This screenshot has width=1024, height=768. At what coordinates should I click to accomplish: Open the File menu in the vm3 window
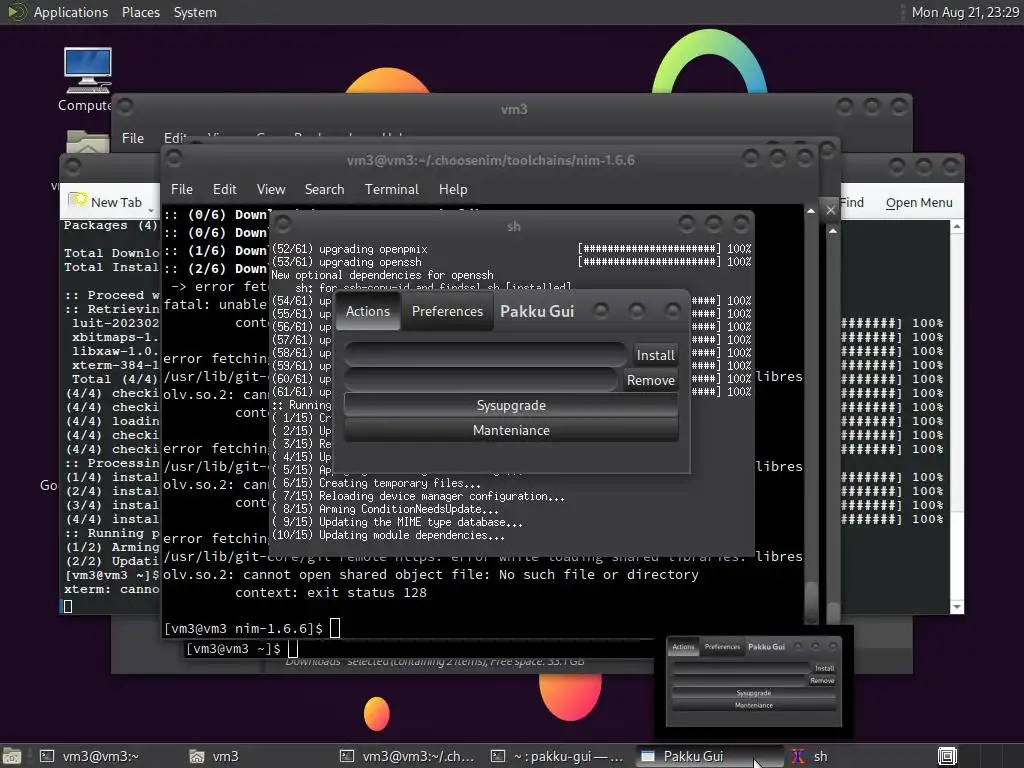(x=133, y=138)
